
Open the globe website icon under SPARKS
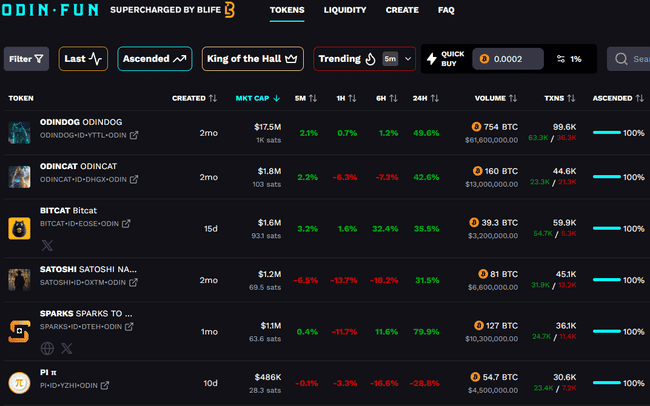pyautogui.click(x=47, y=348)
